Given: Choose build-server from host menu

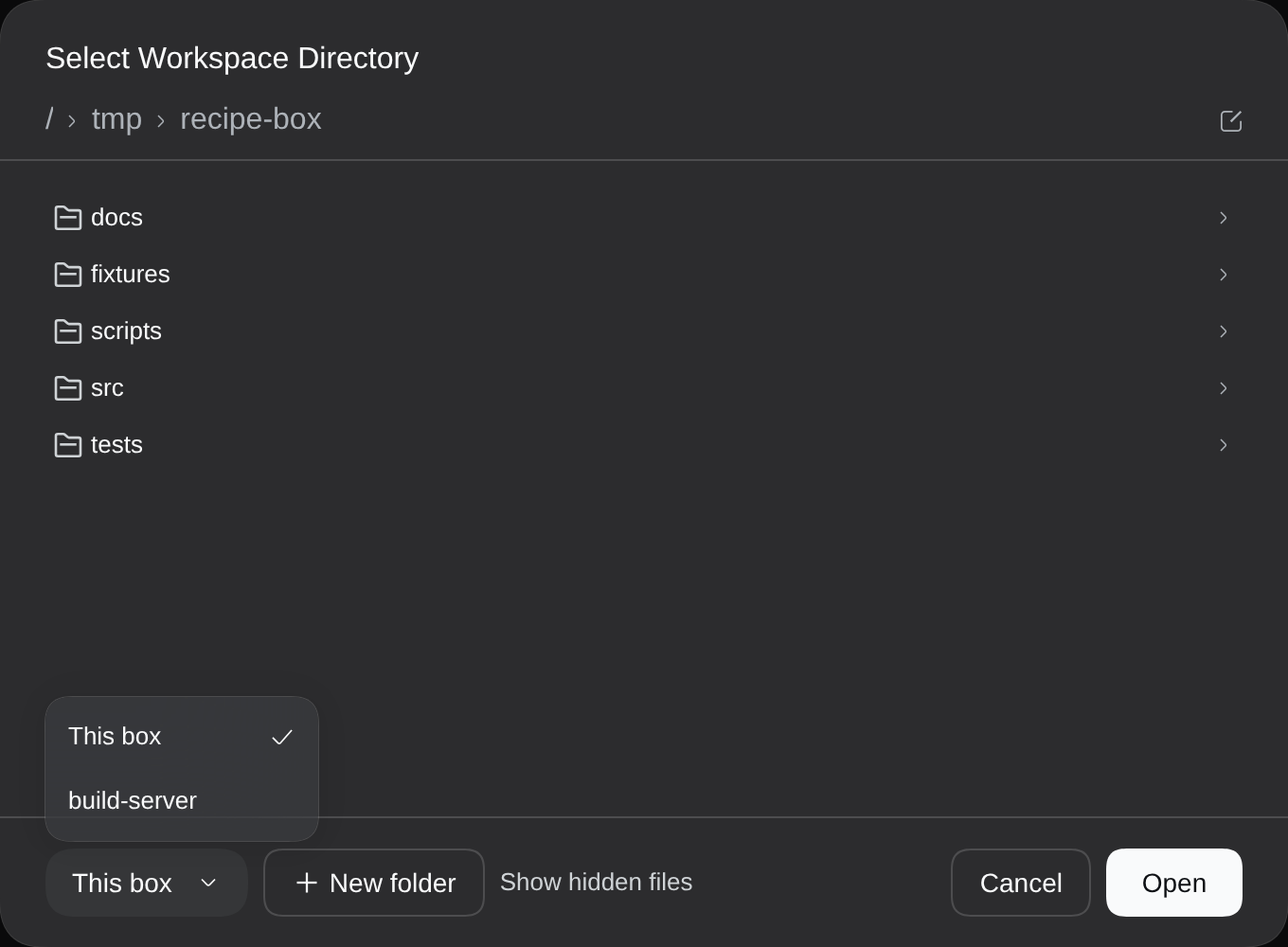Looking at the screenshot, I should click(x=182, y=801).
